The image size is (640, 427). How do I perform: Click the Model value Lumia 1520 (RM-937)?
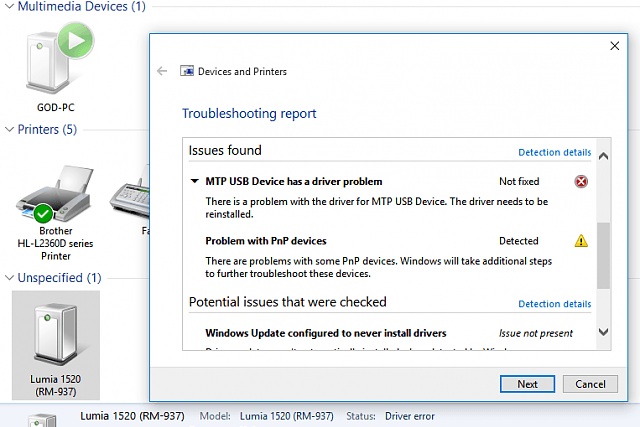[287, 416]
